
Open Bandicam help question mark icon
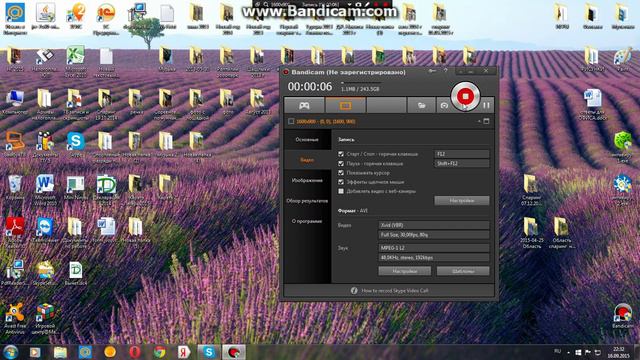click(x=445, y=71)
